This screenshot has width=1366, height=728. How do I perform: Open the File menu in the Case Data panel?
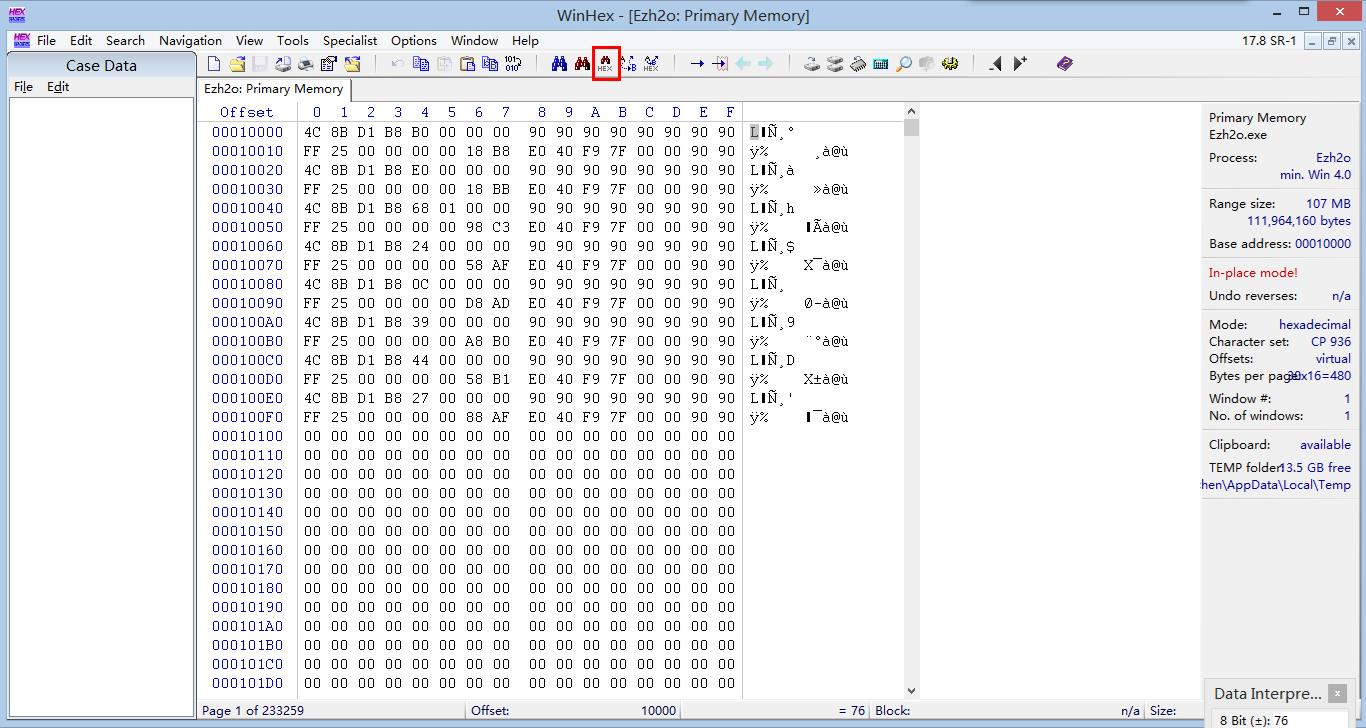pyautogui.click(x=23, y=87)
